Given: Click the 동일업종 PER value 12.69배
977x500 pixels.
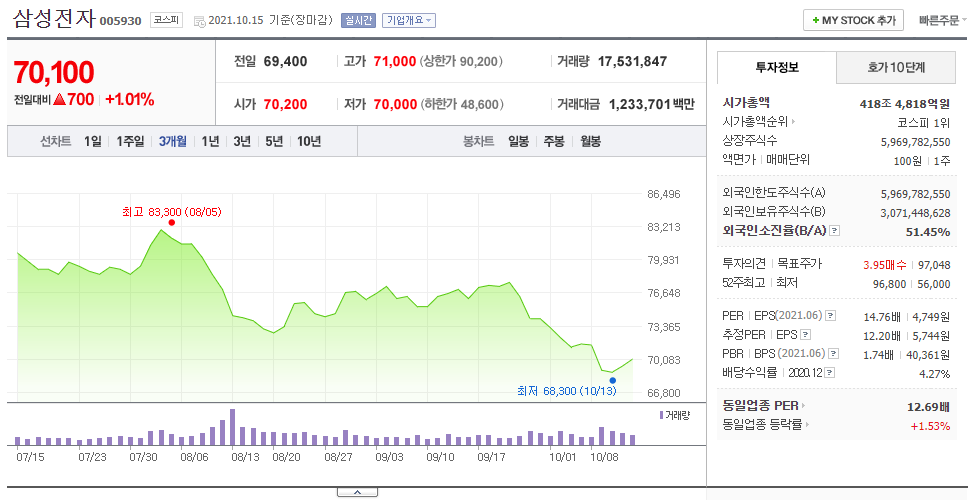Looking at the screenshot, I should click(x=928, y=407).
